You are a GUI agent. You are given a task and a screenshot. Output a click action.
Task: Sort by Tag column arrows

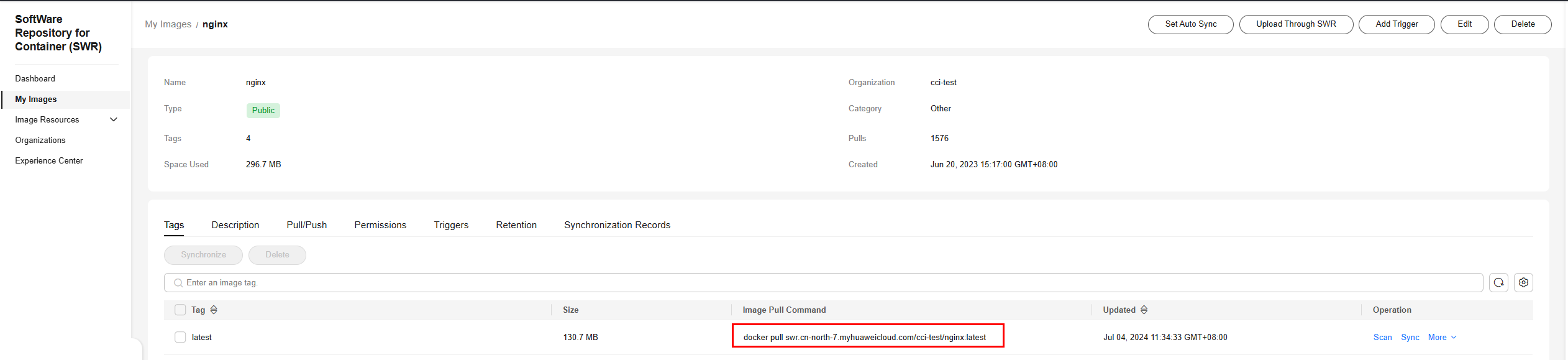point(214,310)
